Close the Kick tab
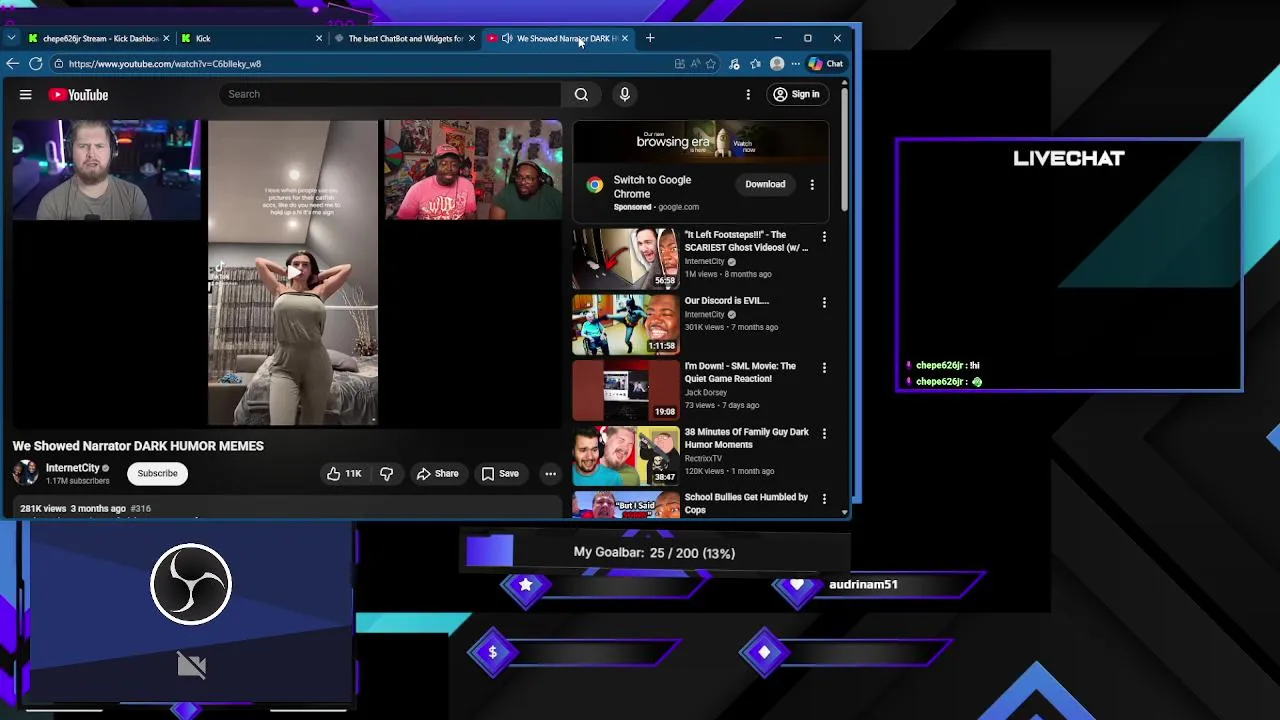 (319, 38)
